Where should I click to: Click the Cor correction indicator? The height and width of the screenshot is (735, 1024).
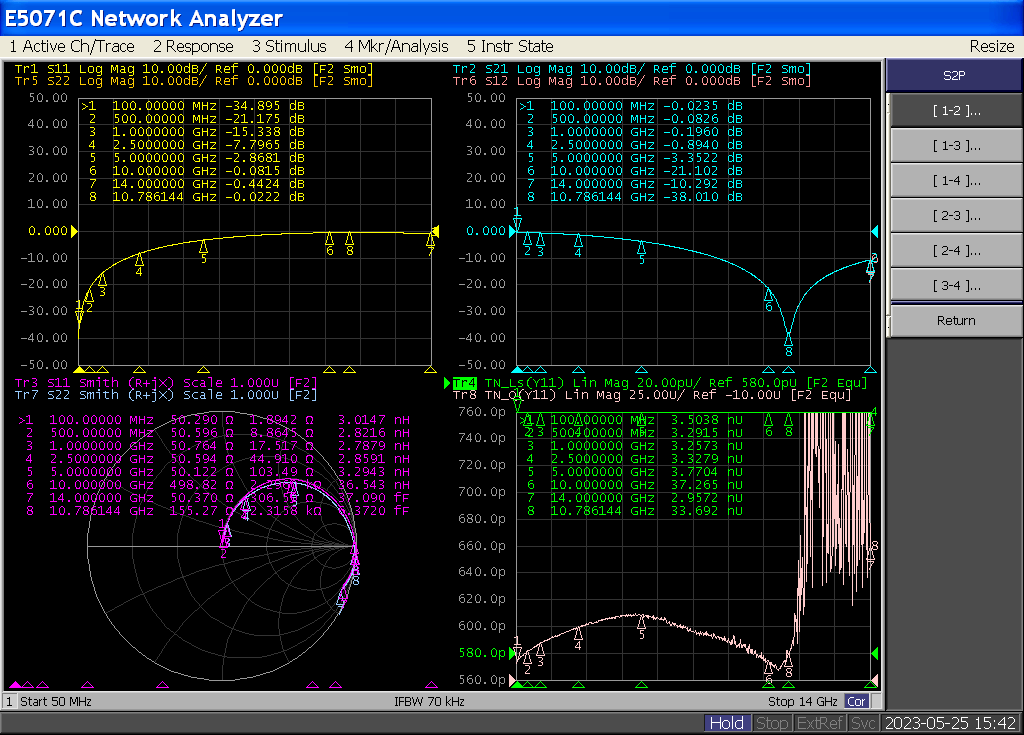coord(856,702)
